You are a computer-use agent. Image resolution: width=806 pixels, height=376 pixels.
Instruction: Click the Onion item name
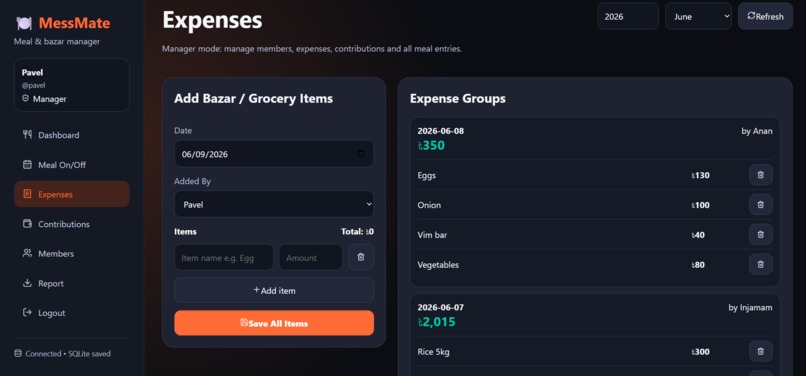pyautogui.click(x=429, y=205)
